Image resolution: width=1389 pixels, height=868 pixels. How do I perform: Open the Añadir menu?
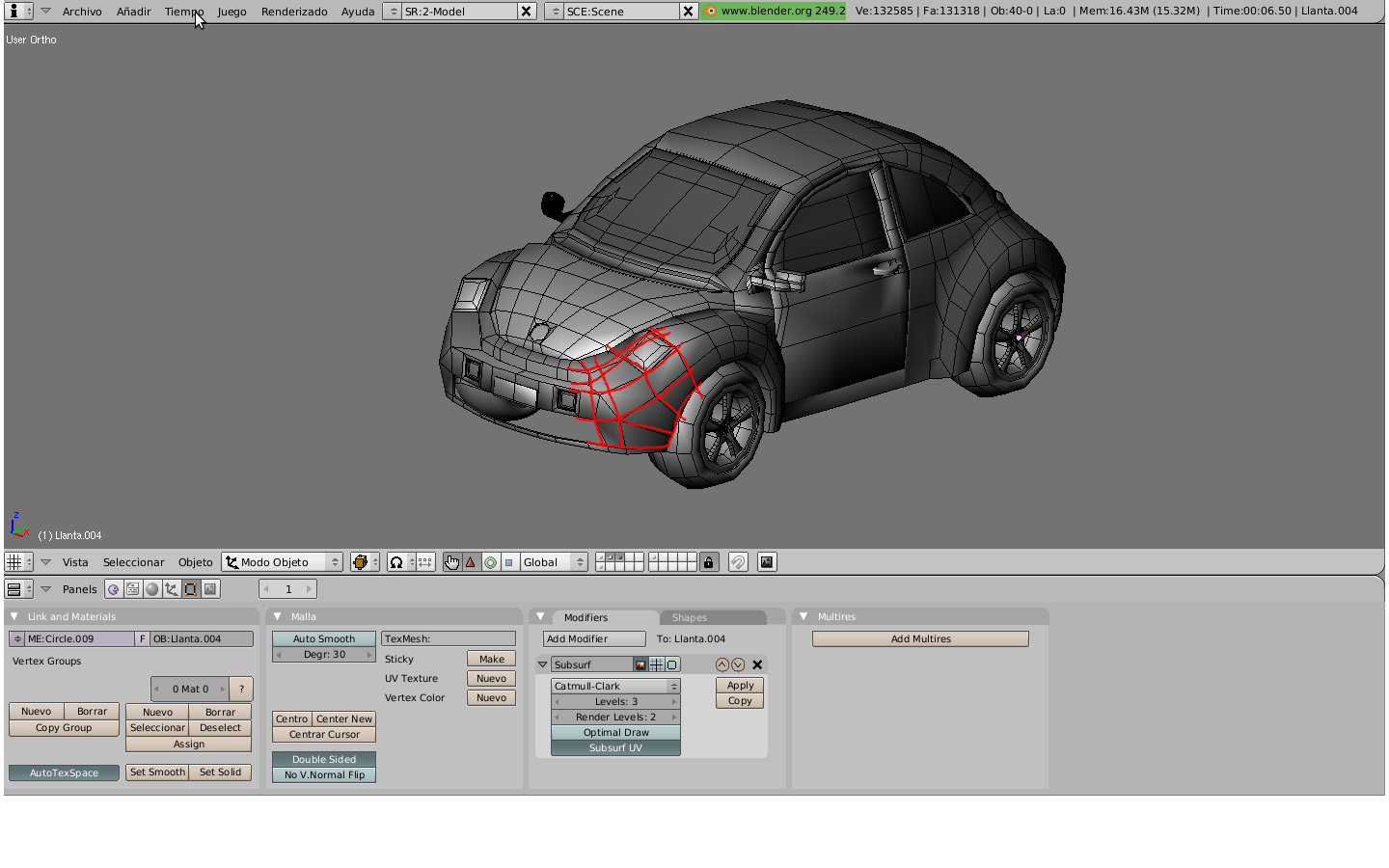(133, 12)
